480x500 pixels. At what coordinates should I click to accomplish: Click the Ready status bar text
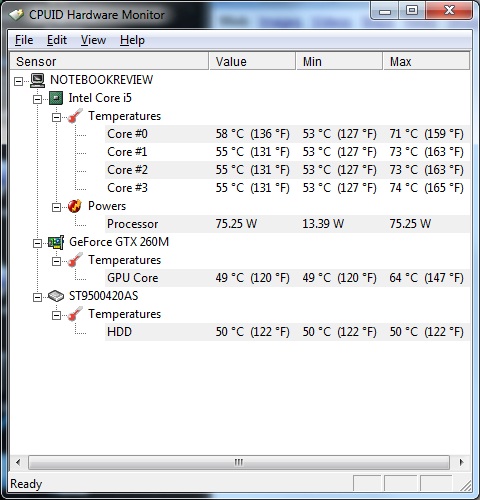(x=26, y=484)
